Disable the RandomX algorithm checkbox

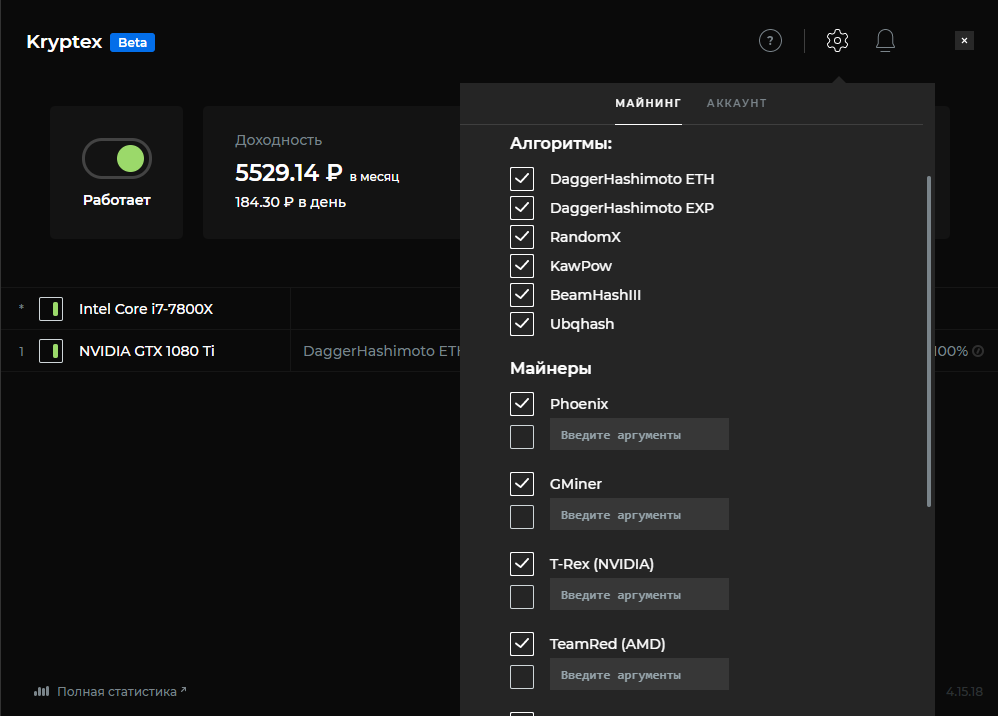[x=522, y=237]
